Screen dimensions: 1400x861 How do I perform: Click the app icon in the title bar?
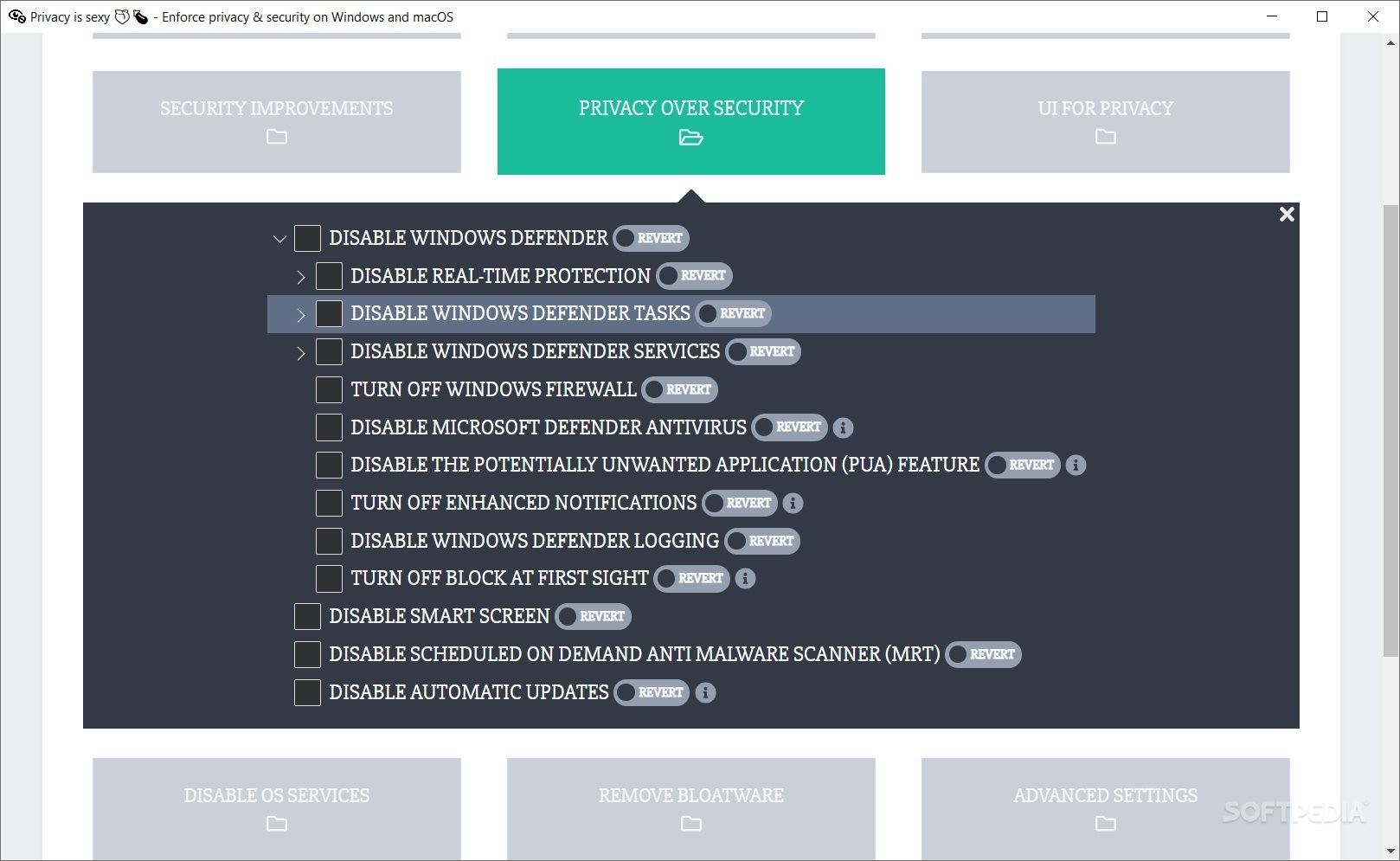(16, 16)
